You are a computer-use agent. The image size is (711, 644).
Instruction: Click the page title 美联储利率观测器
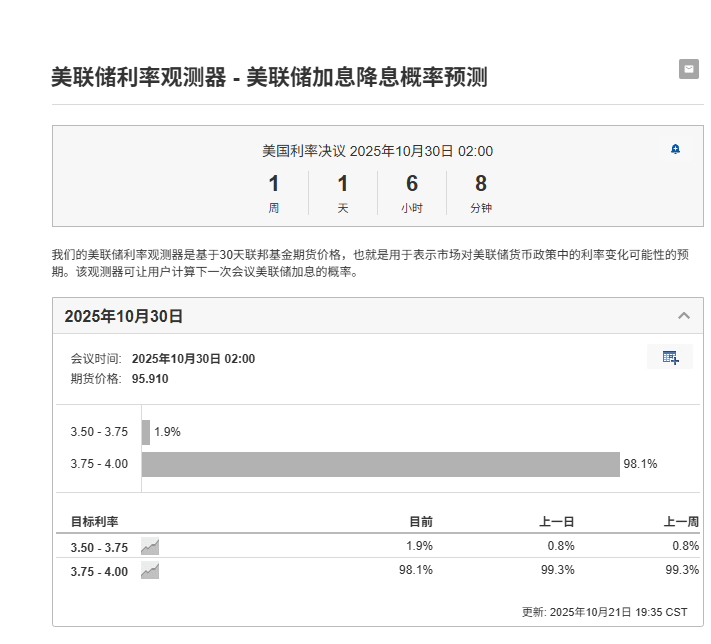click(140, 77)
